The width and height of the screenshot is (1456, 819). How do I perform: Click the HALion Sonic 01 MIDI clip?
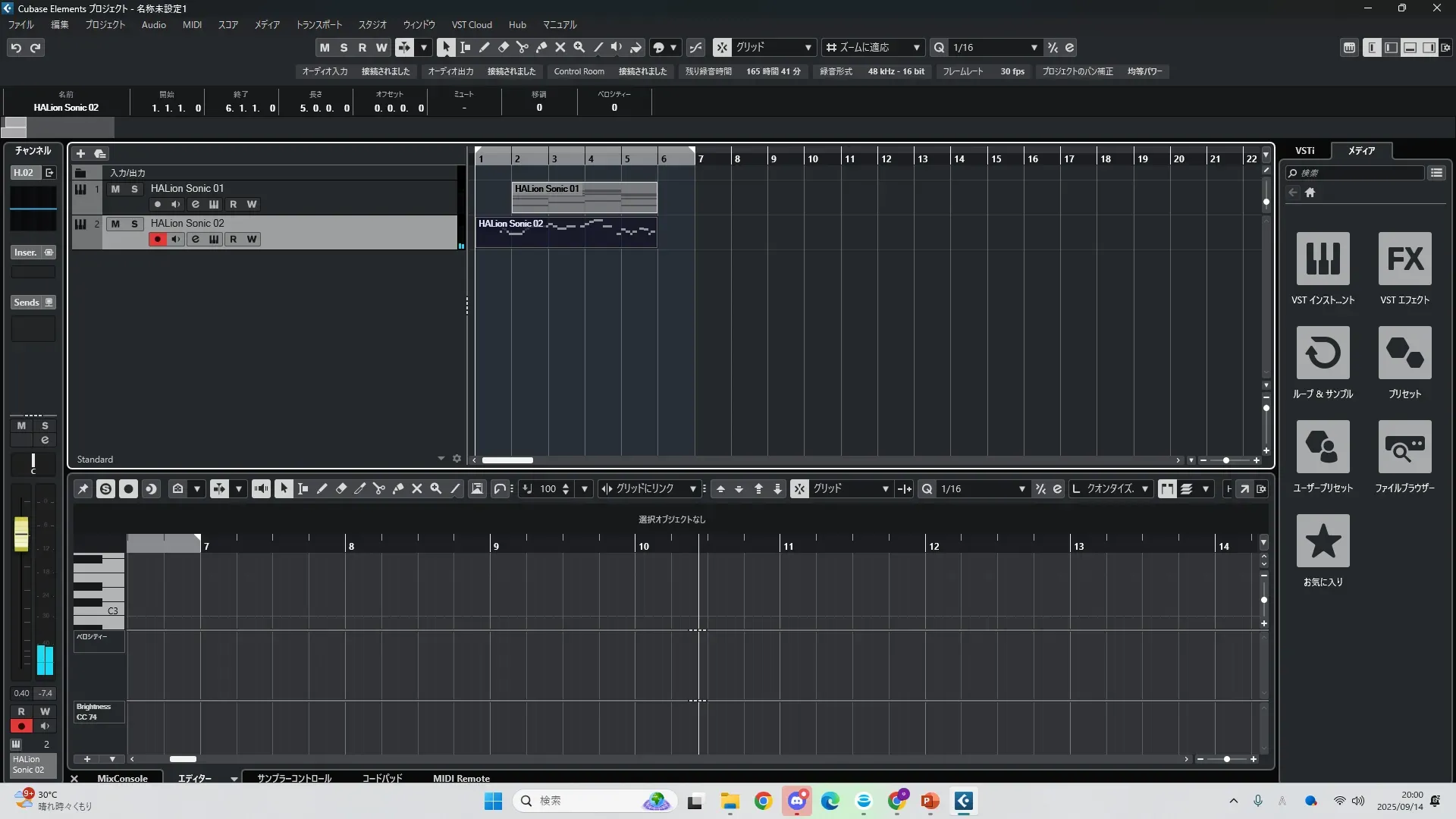[584, 197]
